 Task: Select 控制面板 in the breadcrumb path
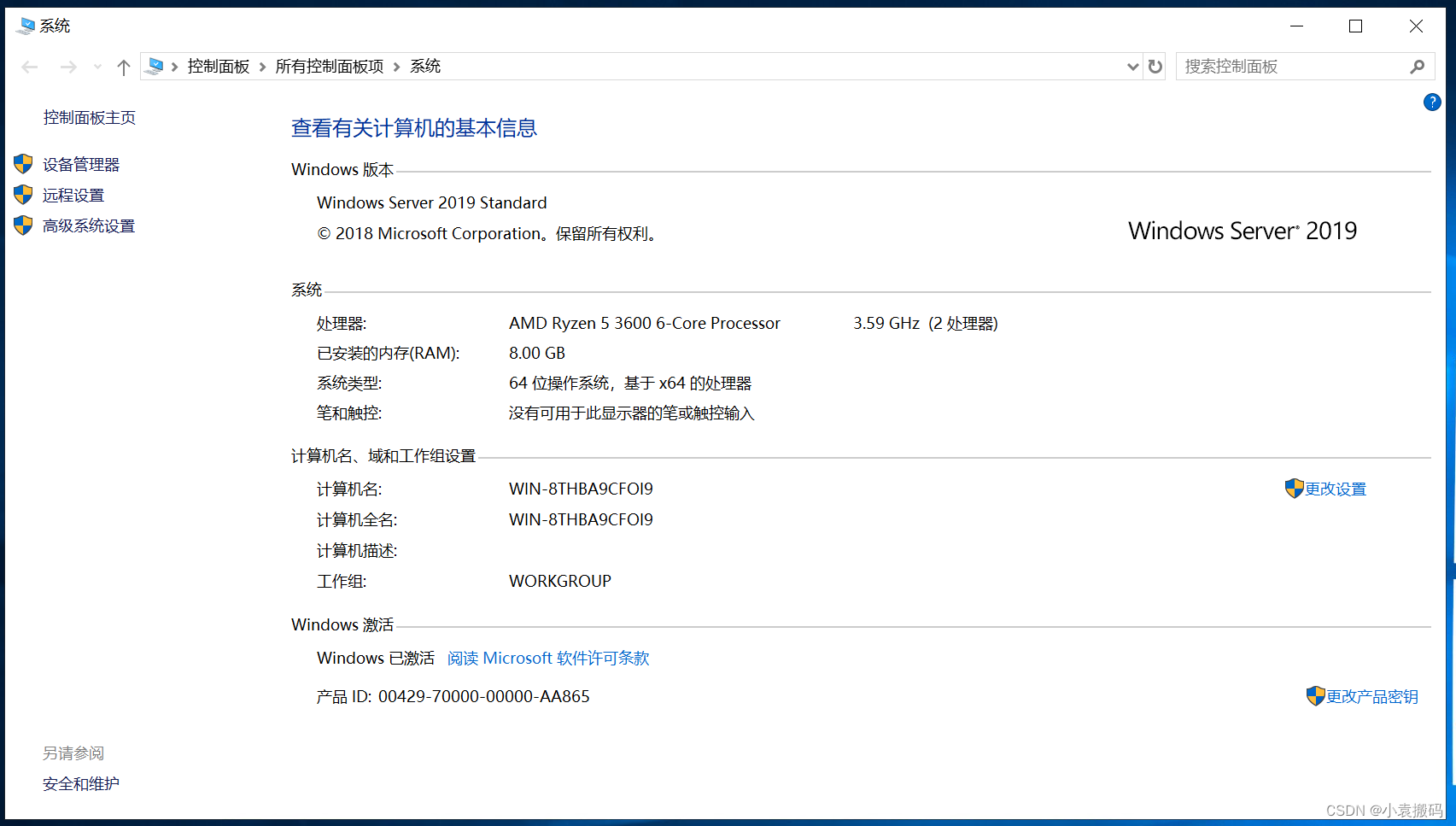tap(219, 67)
